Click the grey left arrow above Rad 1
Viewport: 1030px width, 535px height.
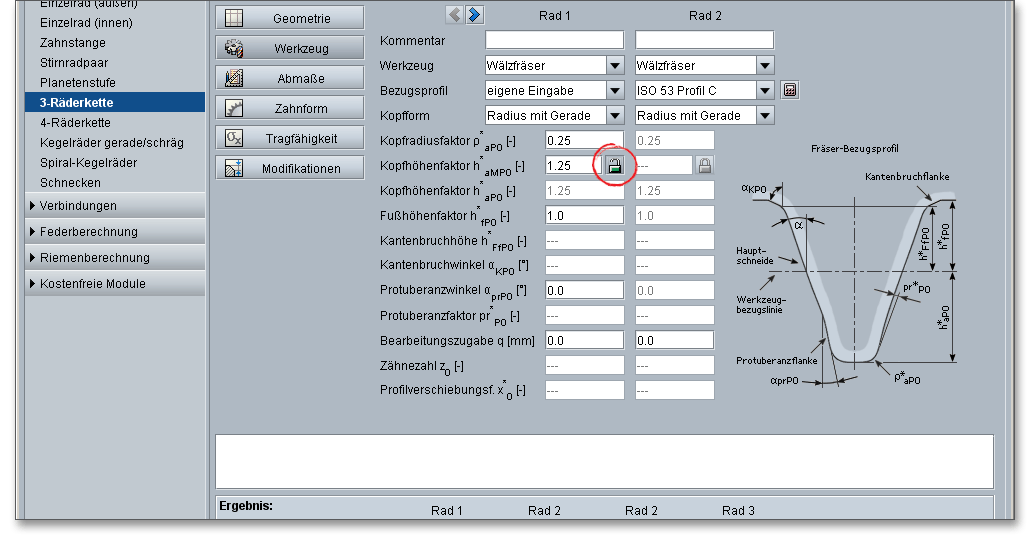(x=455, y=14)
